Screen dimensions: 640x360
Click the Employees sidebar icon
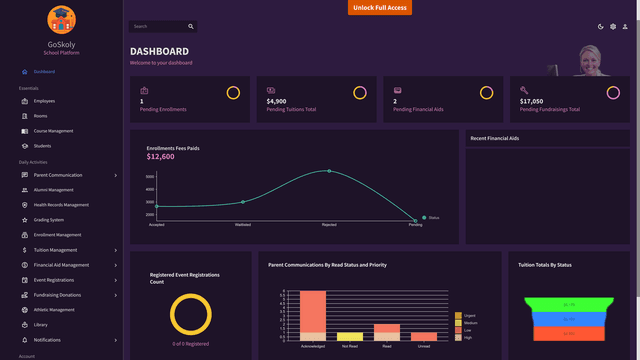pyautogui.click(x=24, y=101)
